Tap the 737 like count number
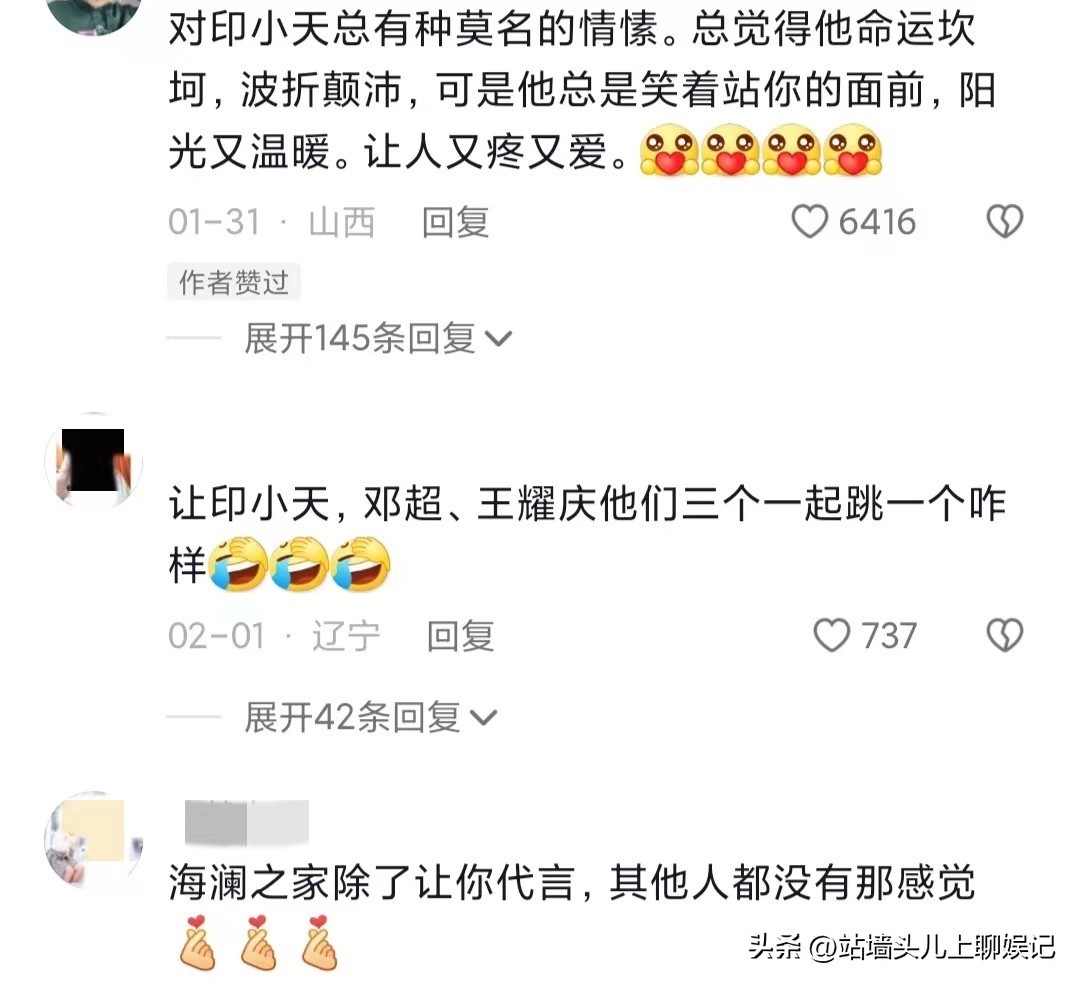This screenshot has width=1080, height=985. (x=889, y=635)
